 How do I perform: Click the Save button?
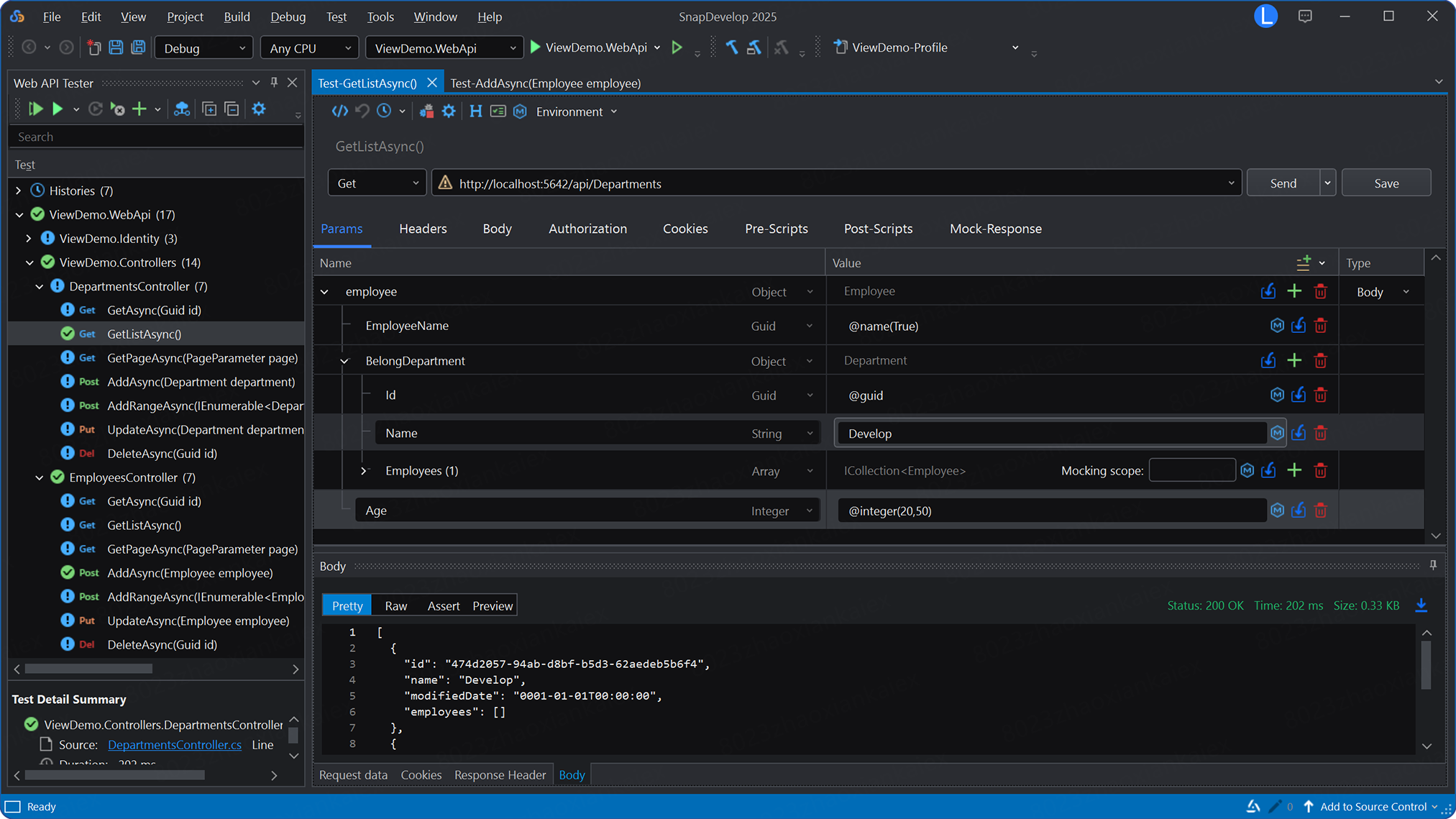1386,183
